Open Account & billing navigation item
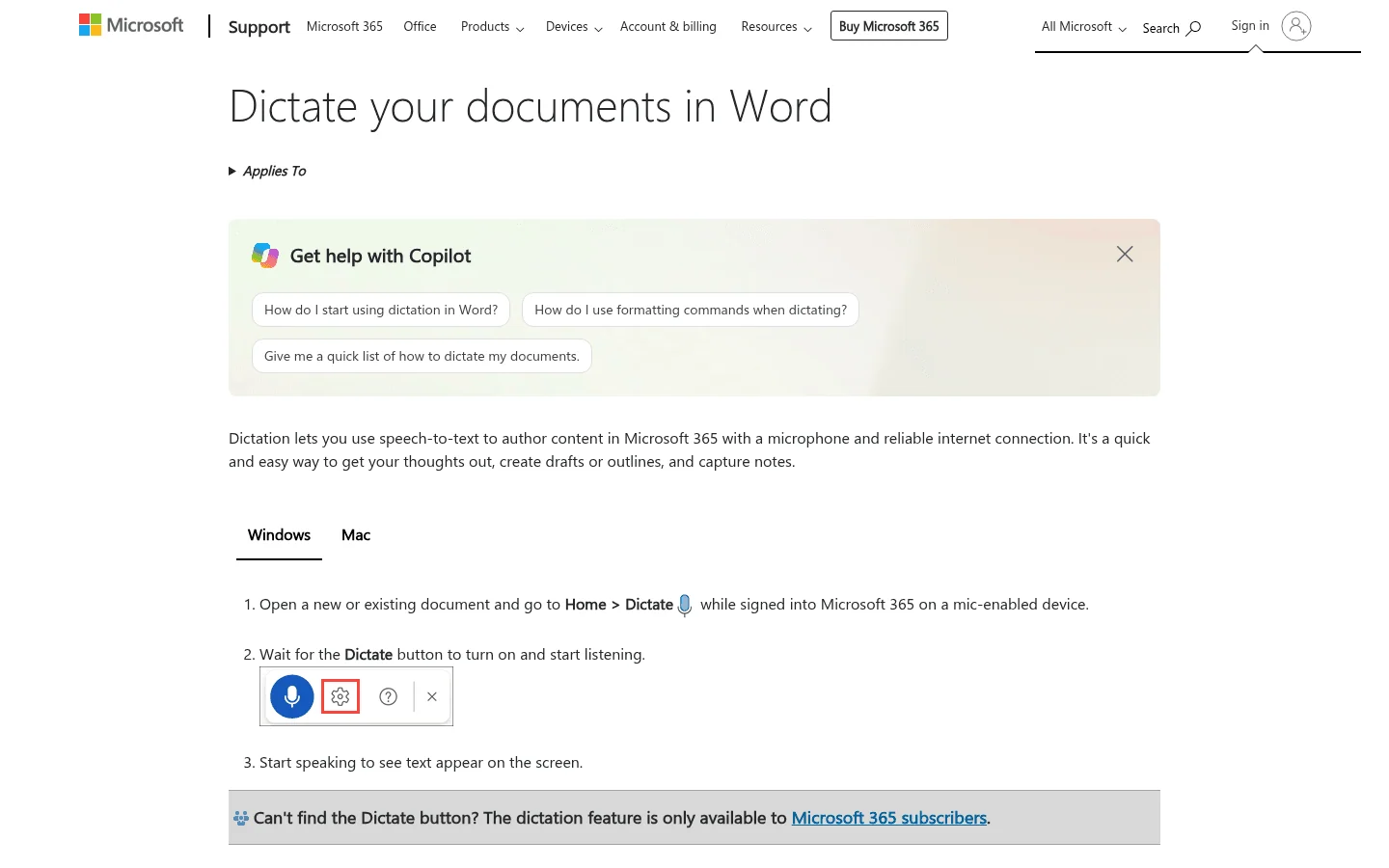1389x868 pixels. tap(667, 26)
